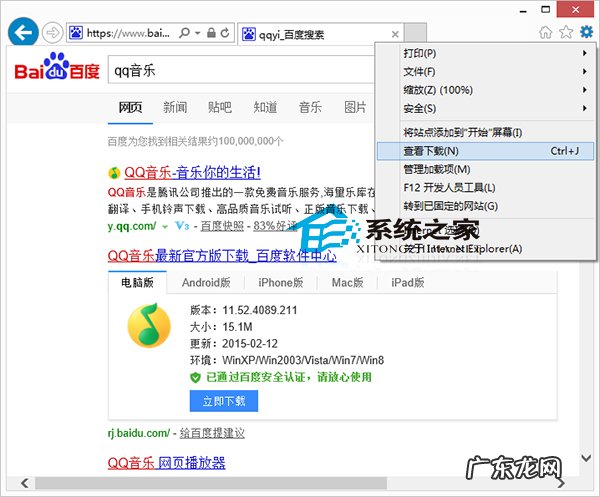
Task: Select the 网页 search tab
Action: pyautogui.click(x=130, y=108)
